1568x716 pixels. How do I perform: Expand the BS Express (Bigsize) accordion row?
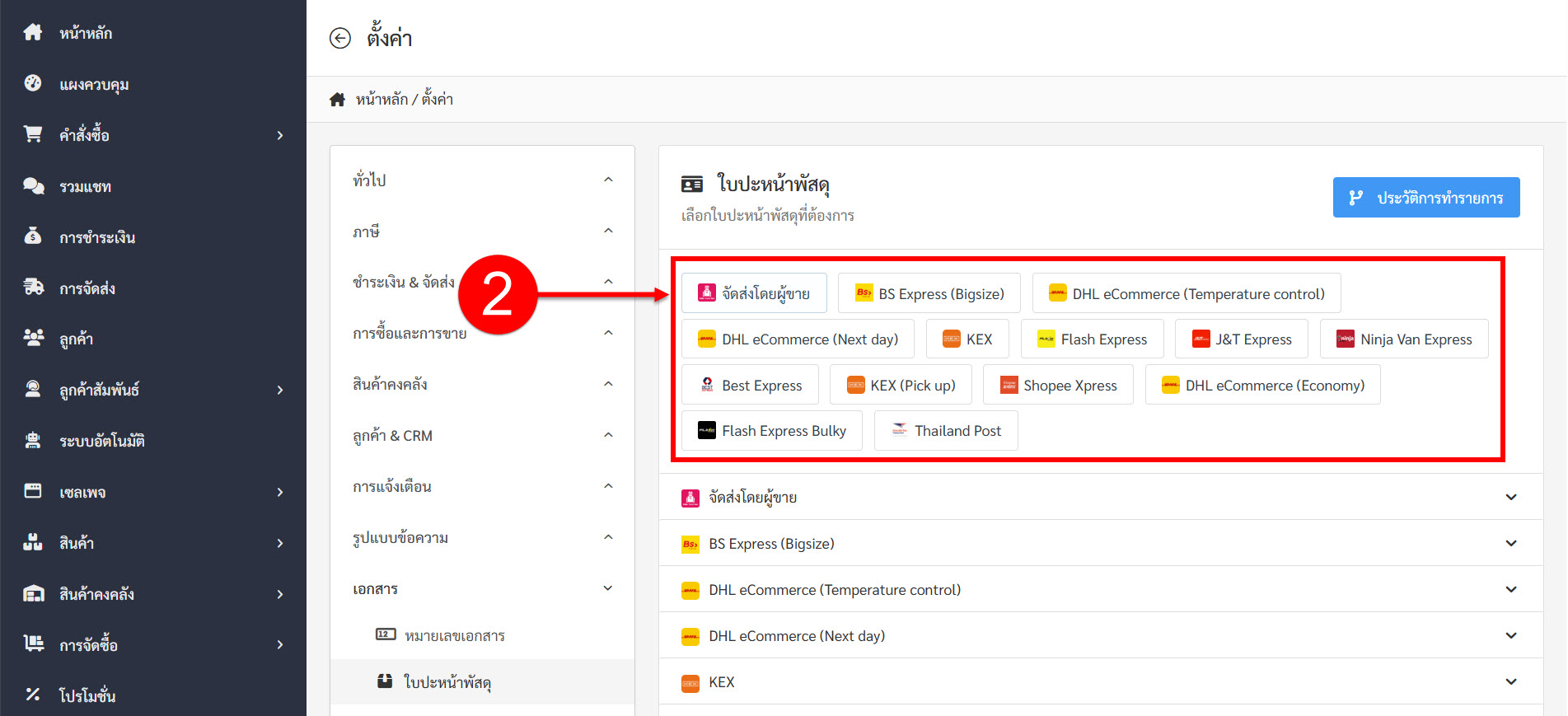(x=1101, y=543)
